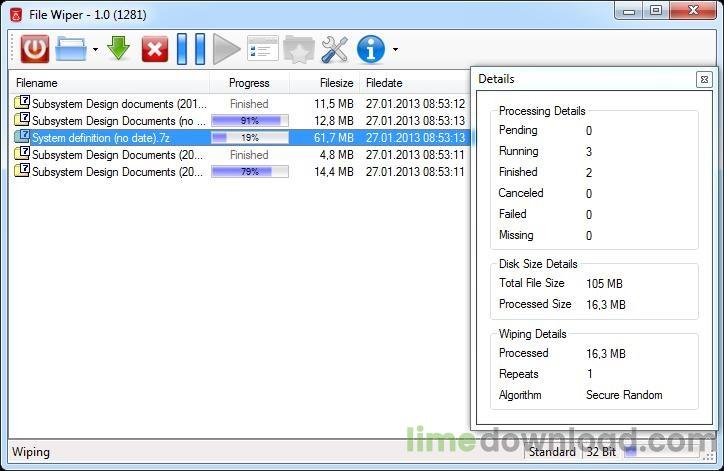Cancel wiping with the red X icon
Screen dimensions: 724x471
point(155,48)
